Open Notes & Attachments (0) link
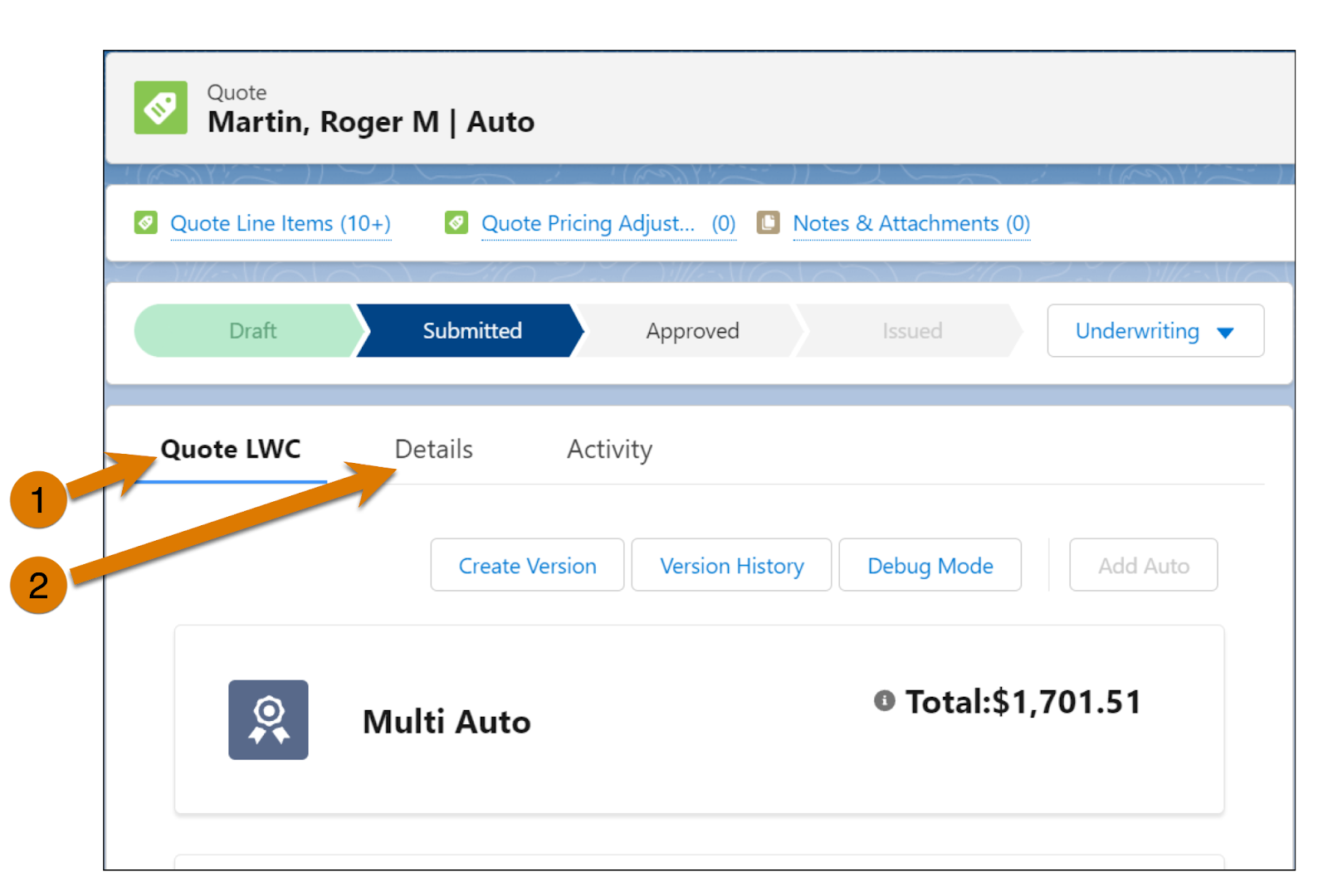This screenshot has width=1328, height=896. point(911,224)
